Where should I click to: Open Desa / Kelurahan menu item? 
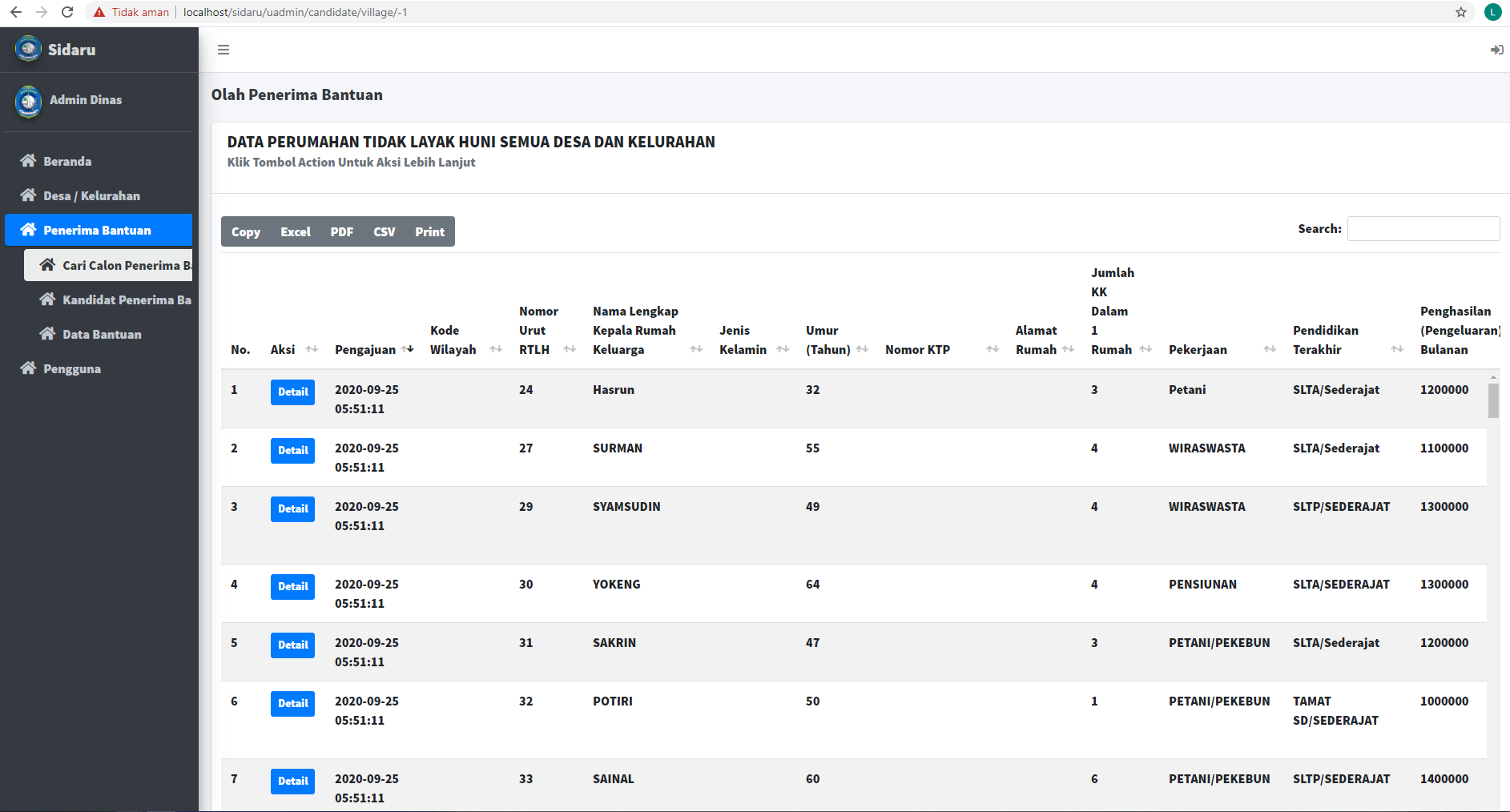[91, 195]
